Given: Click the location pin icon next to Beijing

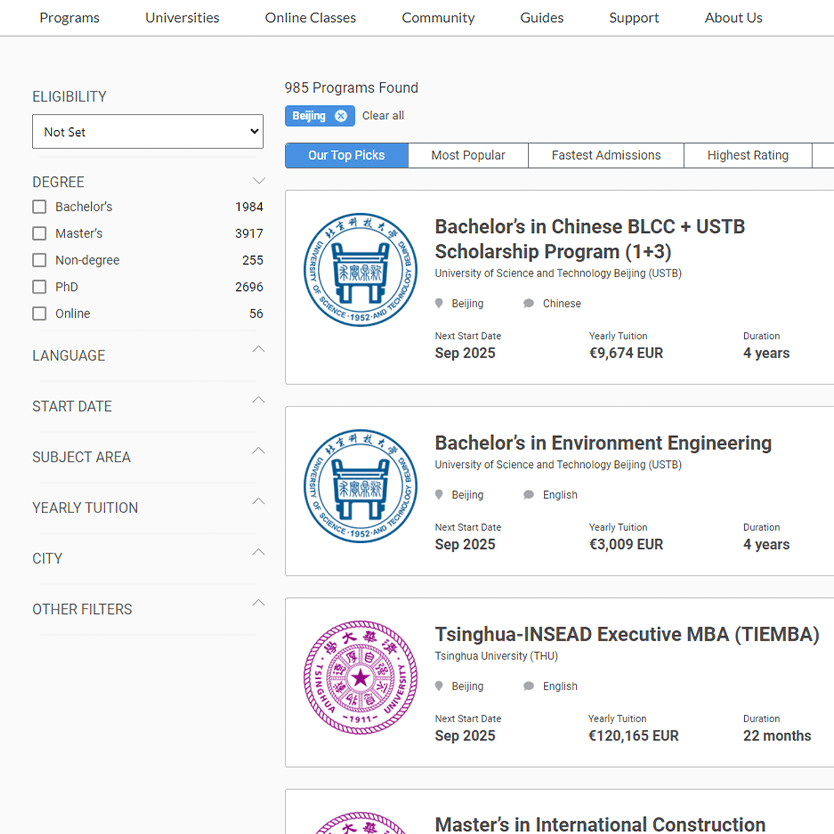Looking at the screenshot, I should (439, 303).
